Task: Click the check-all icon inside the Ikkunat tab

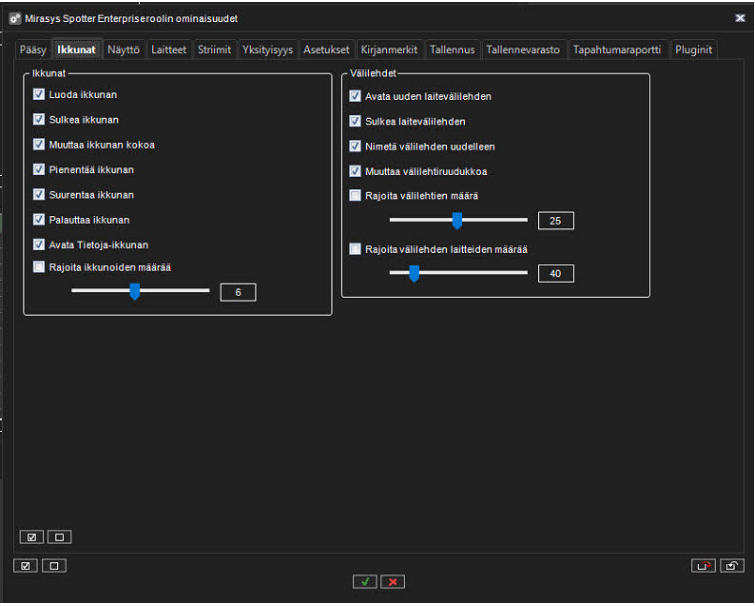Action: point(32,537)
